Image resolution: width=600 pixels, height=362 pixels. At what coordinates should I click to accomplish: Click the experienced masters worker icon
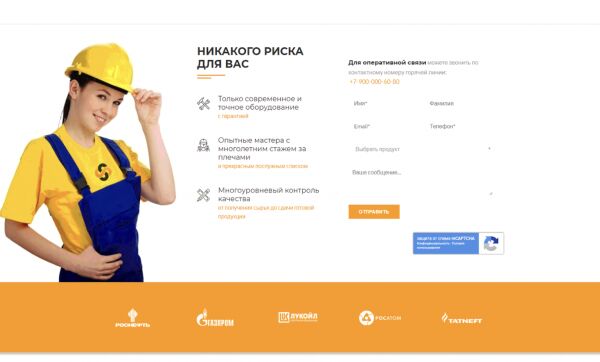pos(203,145)
